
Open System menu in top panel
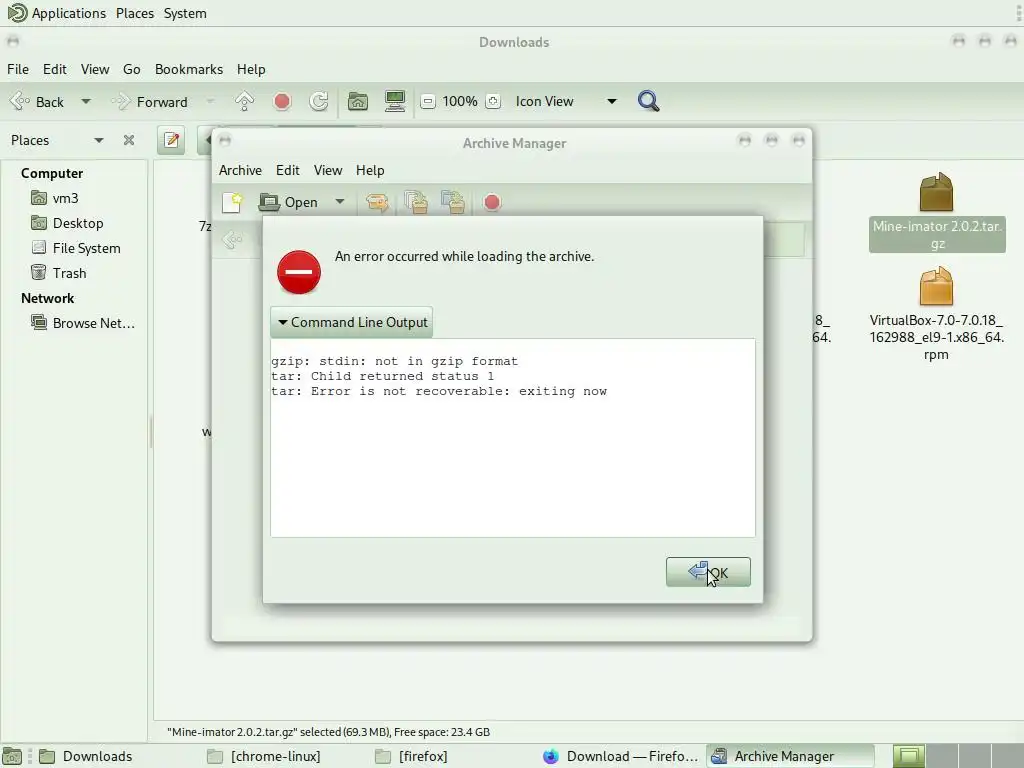185,13
